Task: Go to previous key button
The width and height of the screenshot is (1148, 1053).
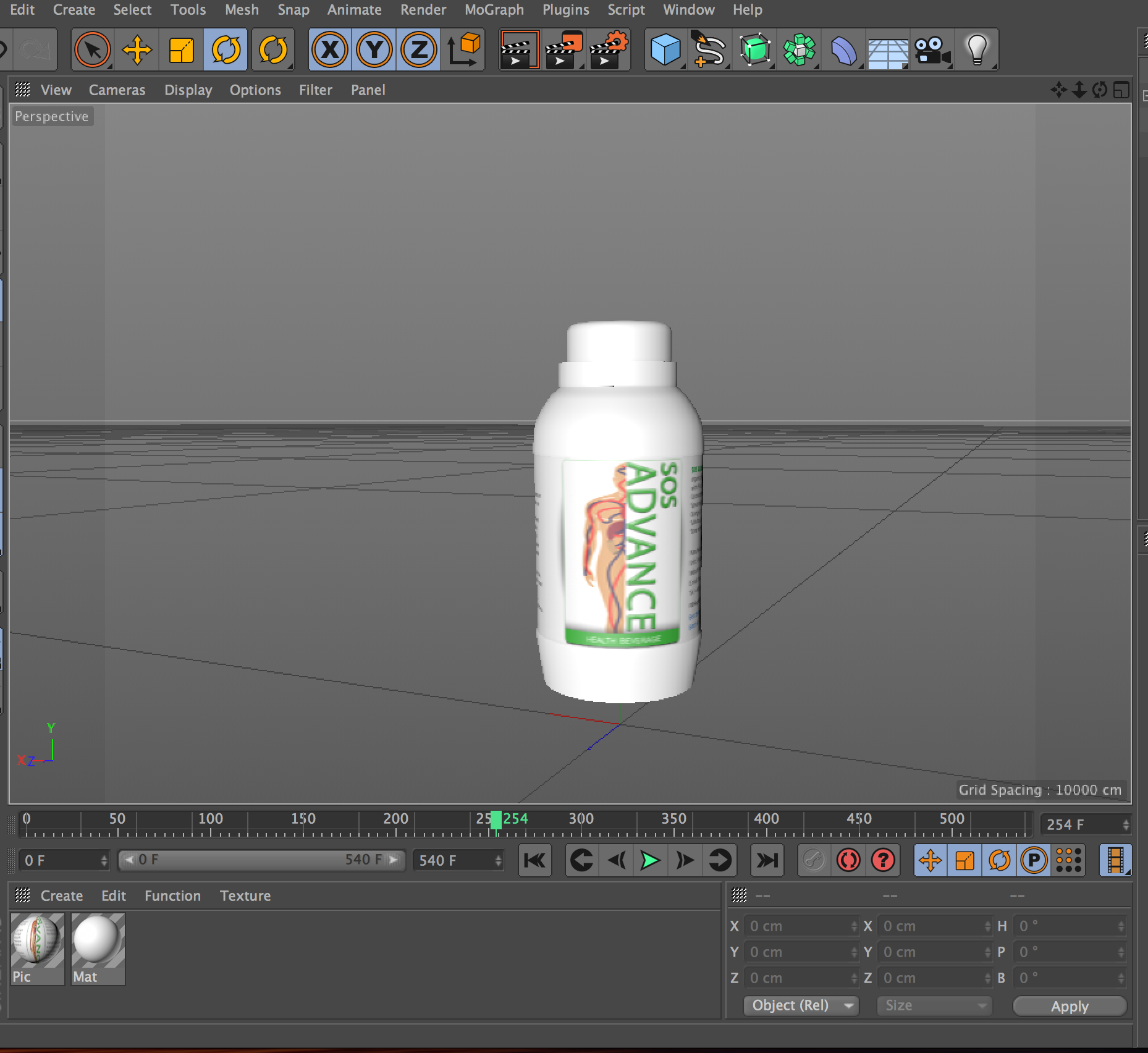Action: pyautogui.click(x=581, y=860)
